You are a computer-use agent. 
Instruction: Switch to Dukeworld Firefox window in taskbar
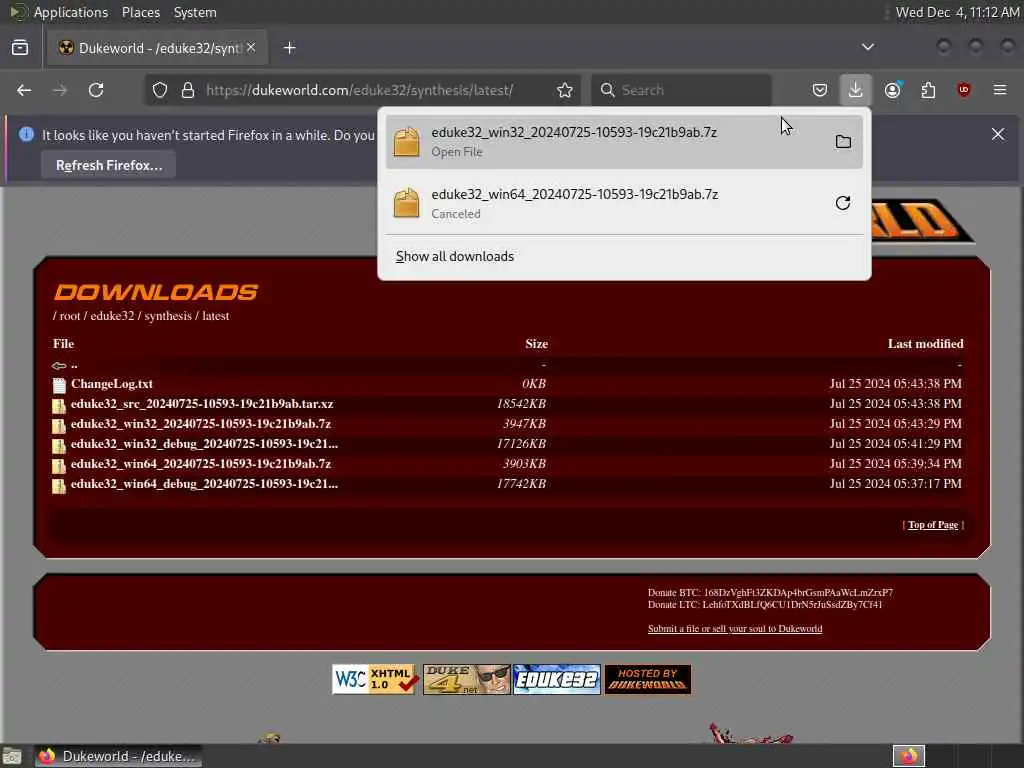click(118, 756)
